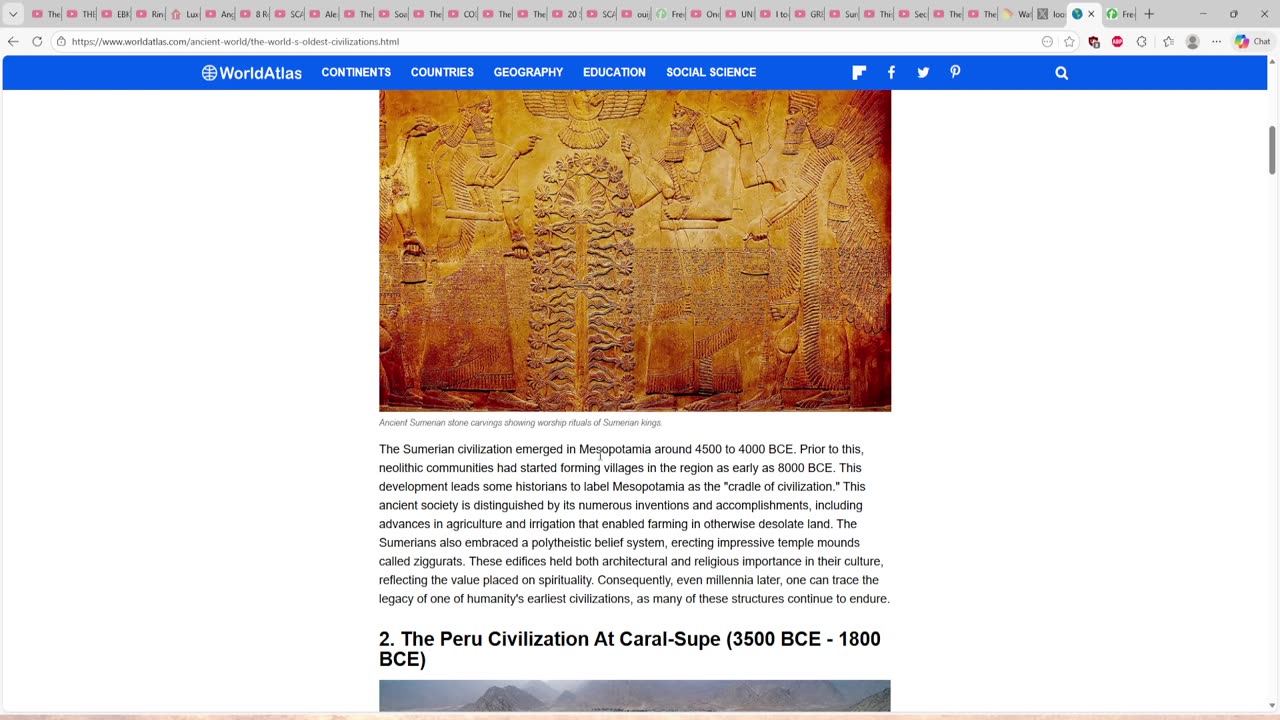Open the site search magnifier
This screenshot has width=1280, height=720.
pos(1062,73)
